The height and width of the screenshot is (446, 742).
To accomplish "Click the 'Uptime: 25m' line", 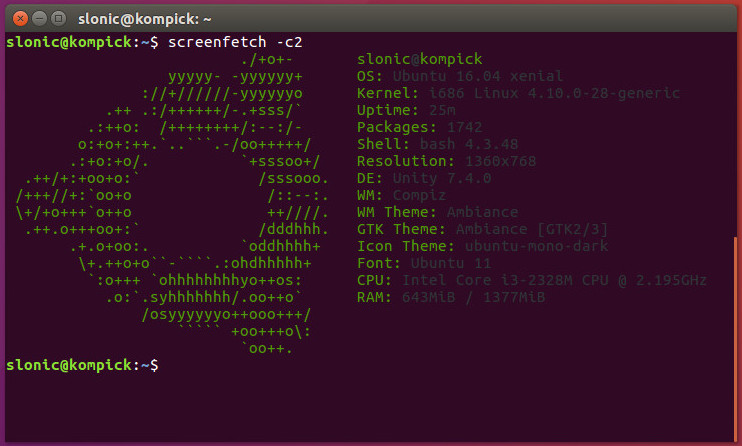I will [x=406, y=110].
